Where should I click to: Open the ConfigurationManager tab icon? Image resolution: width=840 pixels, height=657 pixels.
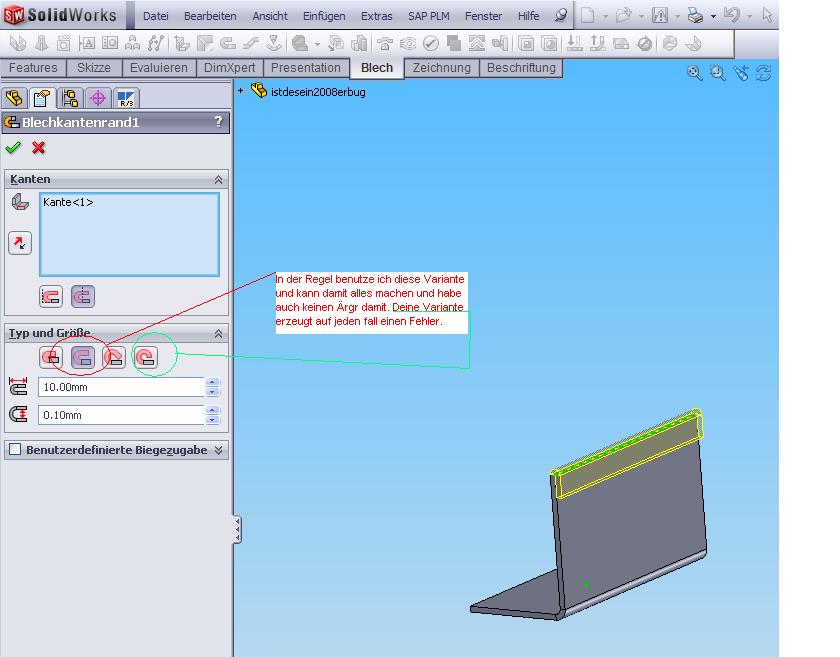[x=70, y=98]
